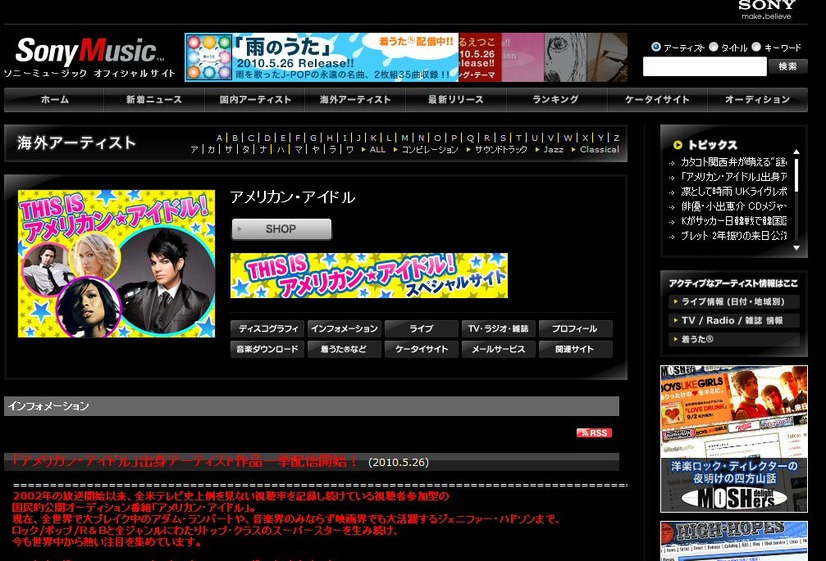Open the 着うた® sidebar link
Screen dimensions: 826x561
tap(734, 339)
